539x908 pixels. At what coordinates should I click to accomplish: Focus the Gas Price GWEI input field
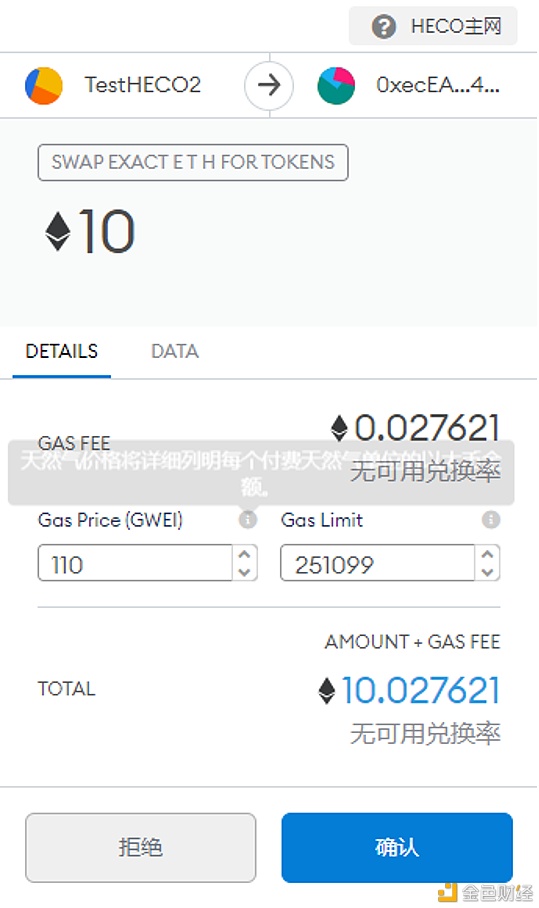[135, 563]
